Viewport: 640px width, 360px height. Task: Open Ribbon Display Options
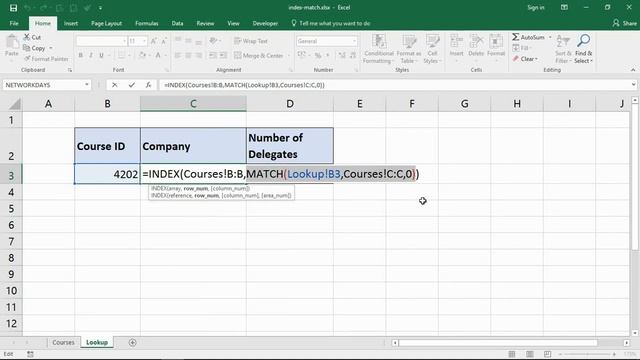(x=564, y=7)
